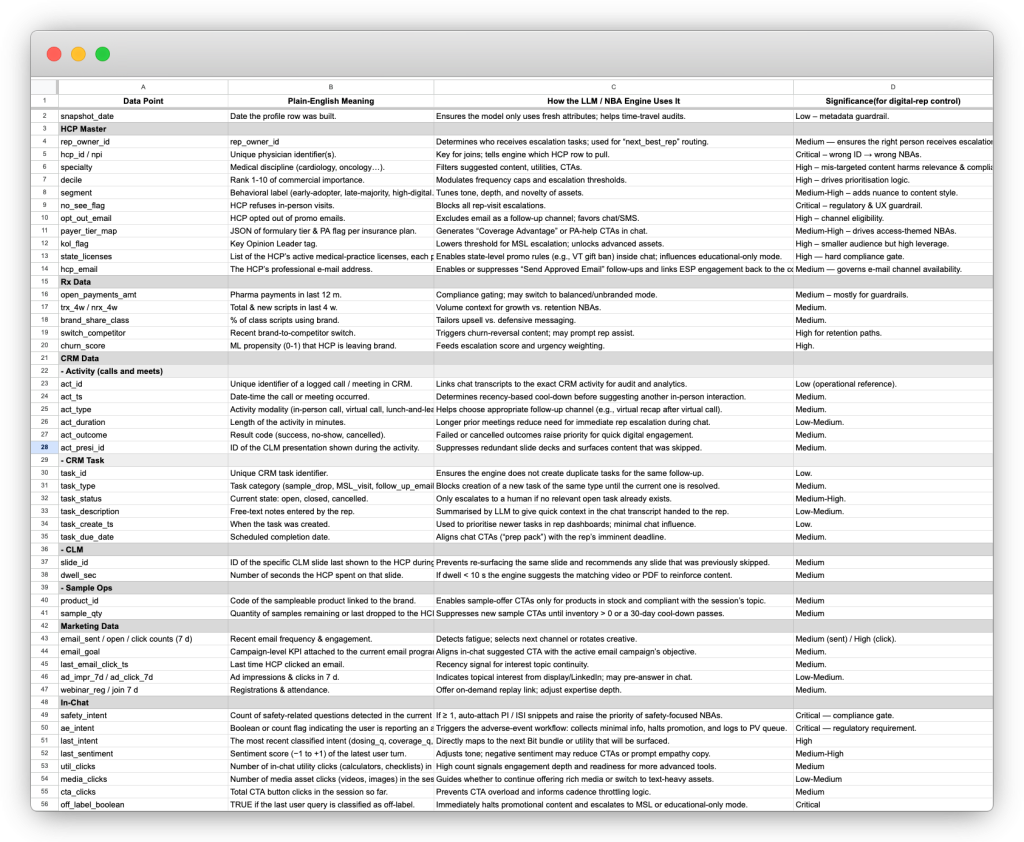Select column A header
The height and width of the screenshot is (842, 1024).
(143, 87)
